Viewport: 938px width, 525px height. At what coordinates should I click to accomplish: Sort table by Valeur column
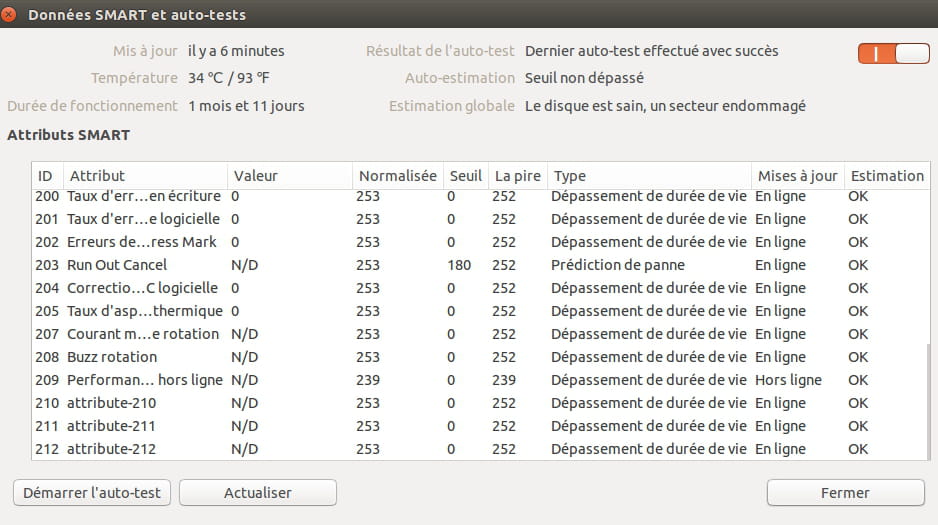pos(290,176)
